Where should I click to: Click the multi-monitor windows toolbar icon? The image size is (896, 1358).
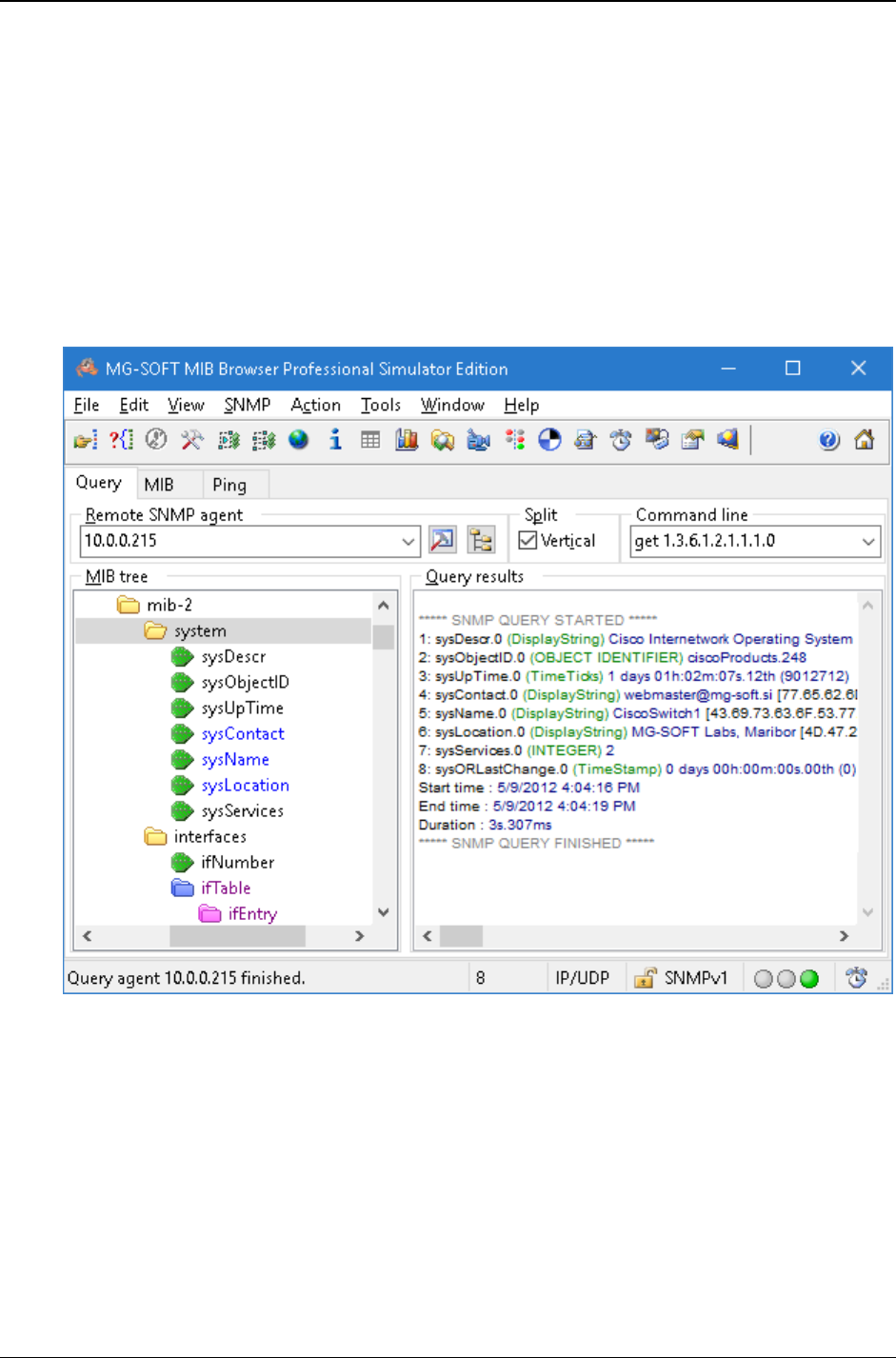pyautogui.click(x=657, y=440)
